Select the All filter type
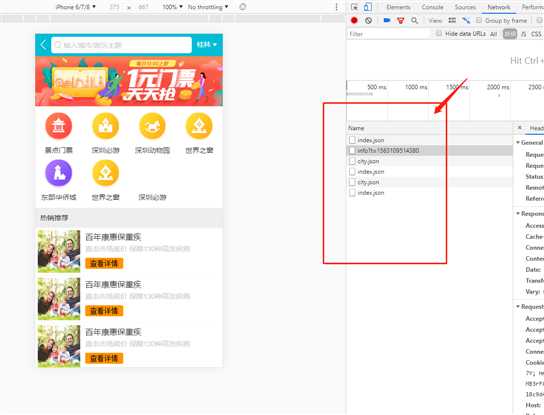This screenshot has height=415, width=544. point(494,34)
